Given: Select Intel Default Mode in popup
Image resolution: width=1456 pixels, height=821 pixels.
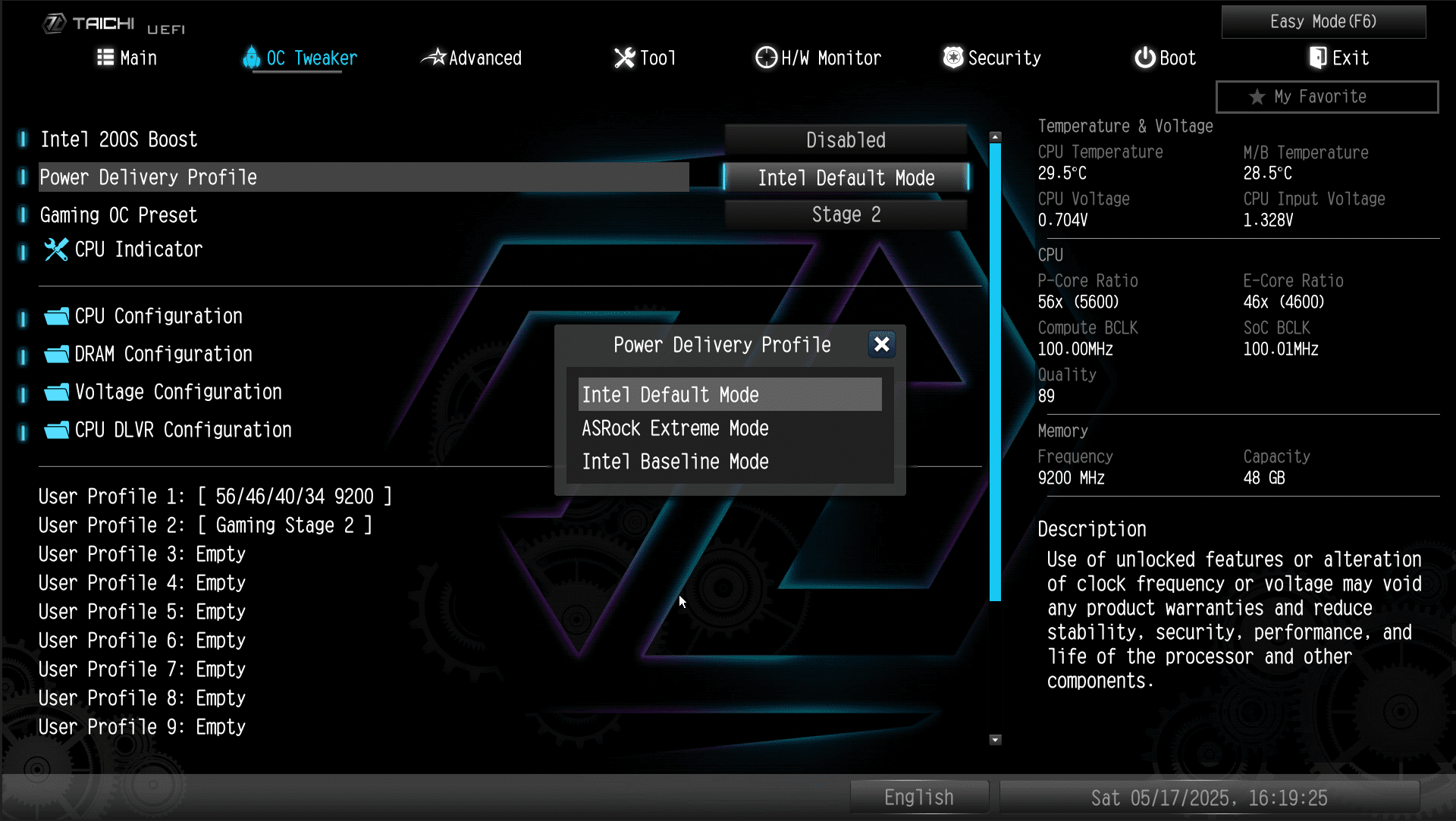Looking at the screenshot, I should pos(730,394).
